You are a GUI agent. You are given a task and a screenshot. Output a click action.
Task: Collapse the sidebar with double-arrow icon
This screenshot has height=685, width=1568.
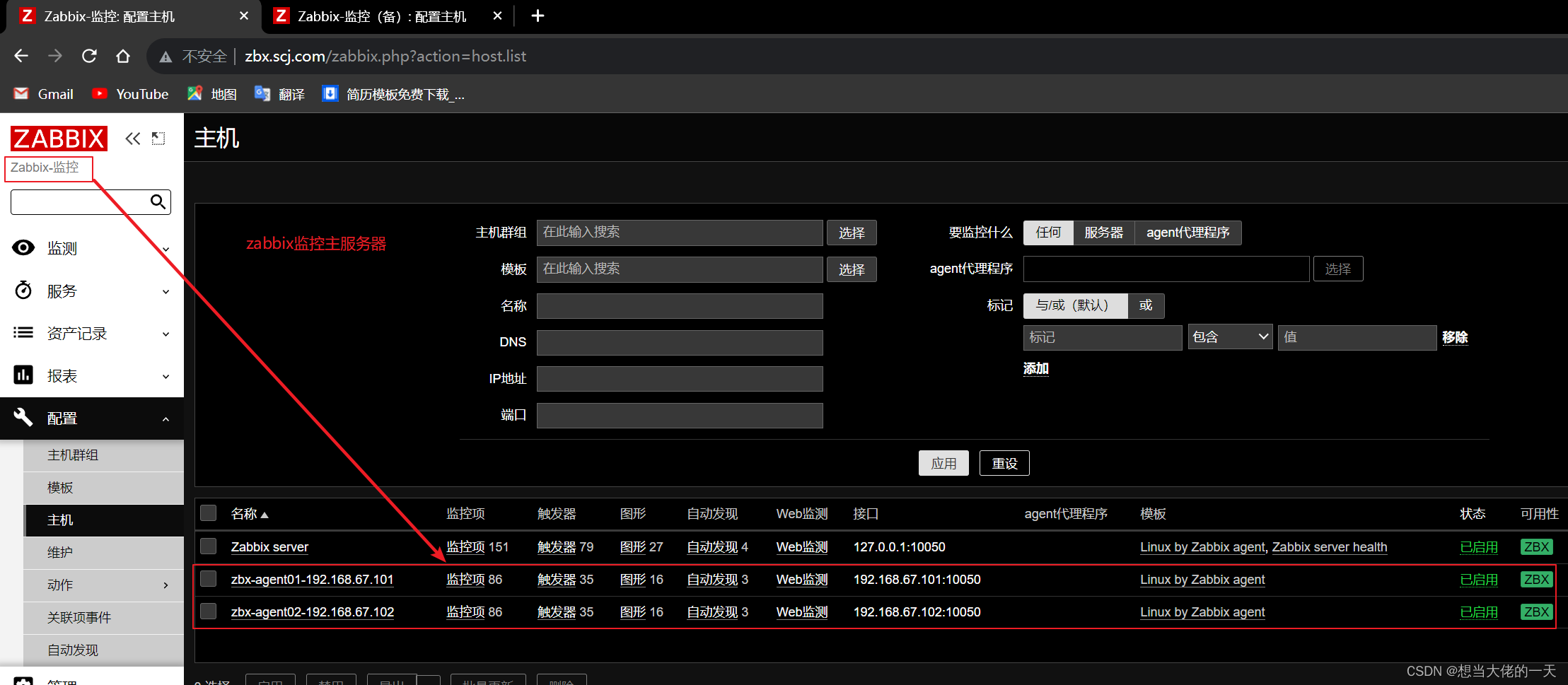point(133,139)
